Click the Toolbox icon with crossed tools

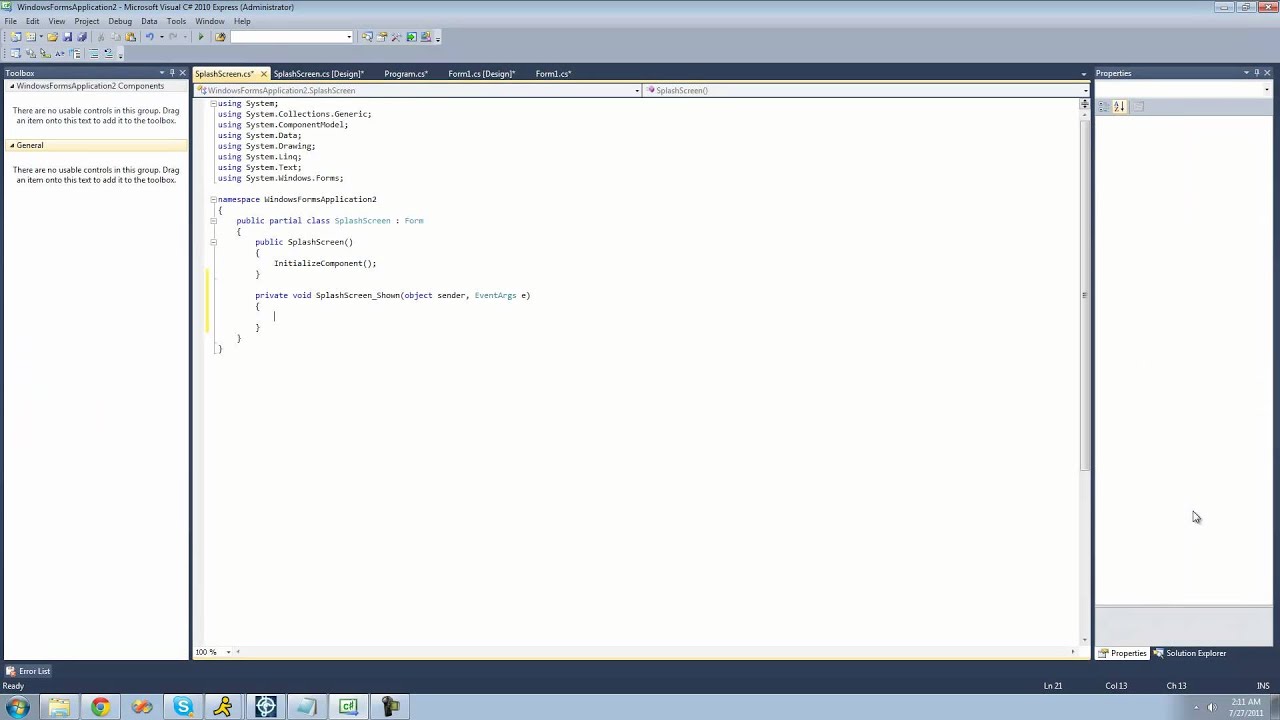pos(396,37)
